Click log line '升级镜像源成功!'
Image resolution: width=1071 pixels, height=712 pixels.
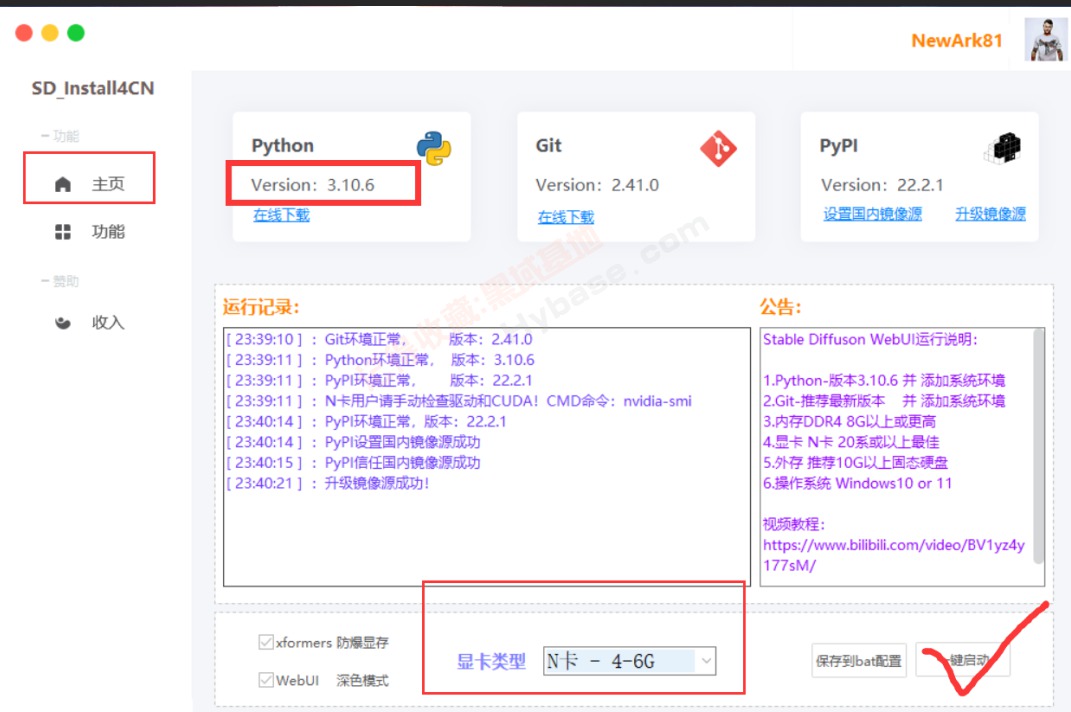coord(328,483)
